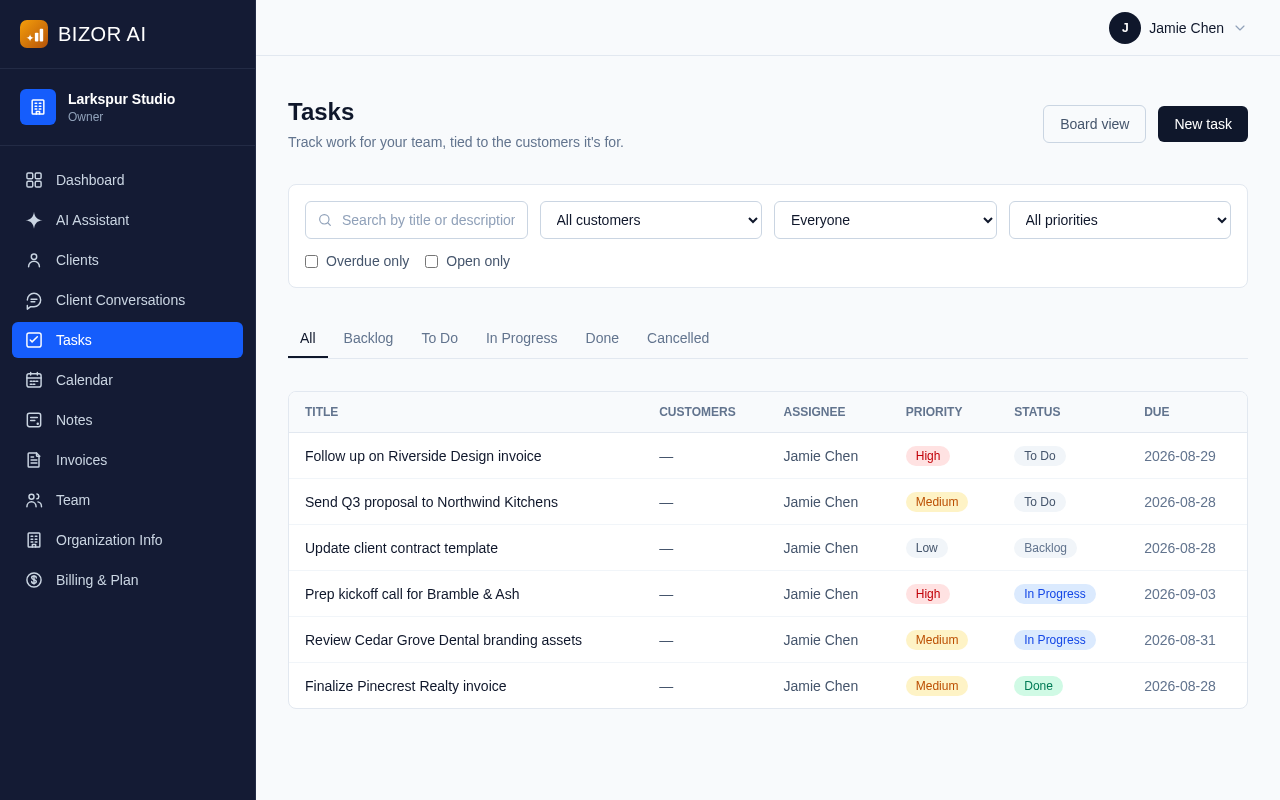Image resolution: width=1280 pixels, height=800 pixels.
Task: Click the search magnifier icon
Action: pos(325,220)
